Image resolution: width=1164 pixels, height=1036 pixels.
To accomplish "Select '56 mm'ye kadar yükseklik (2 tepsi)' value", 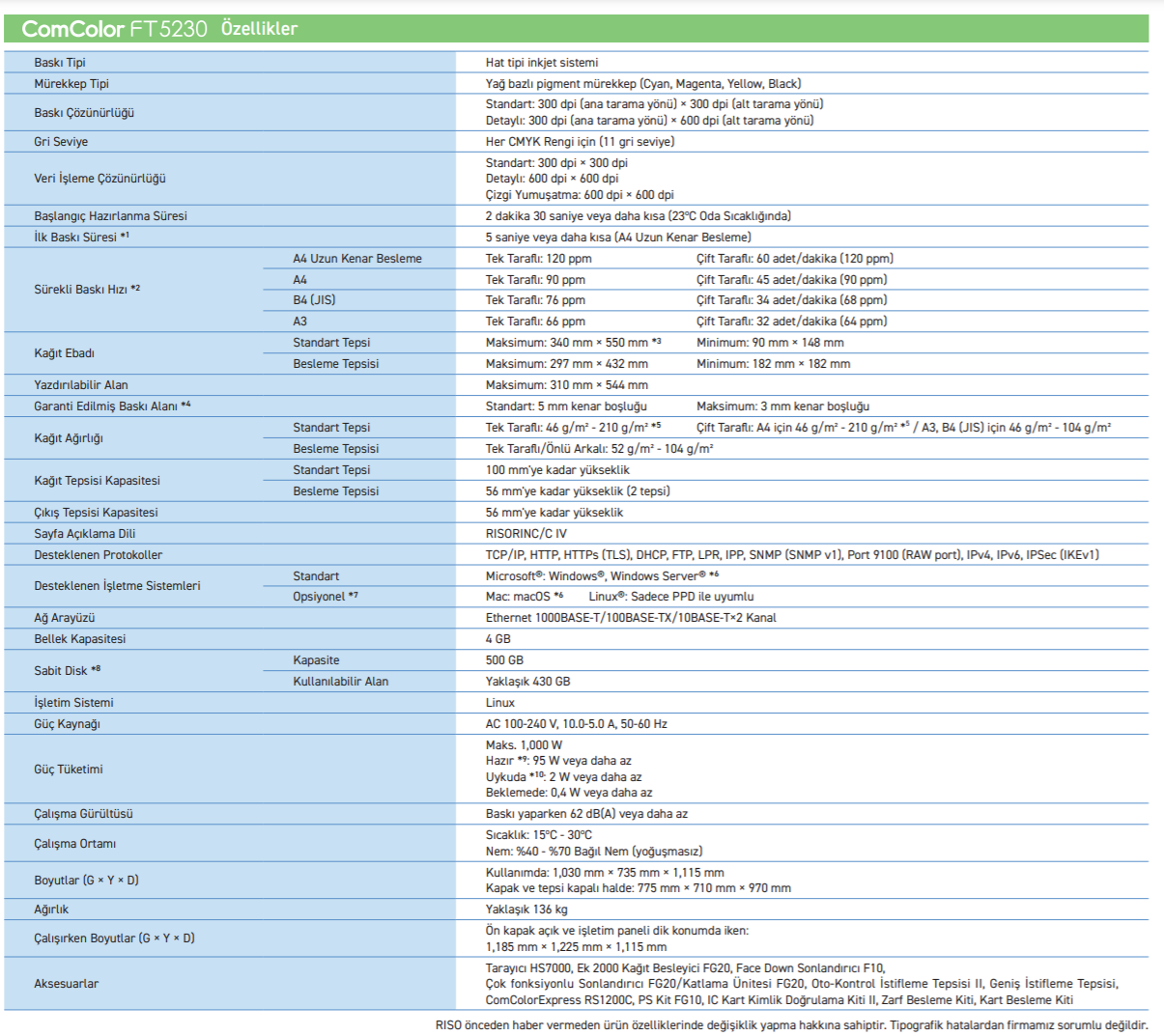I will pyautogui.click(x=578, y=491).
